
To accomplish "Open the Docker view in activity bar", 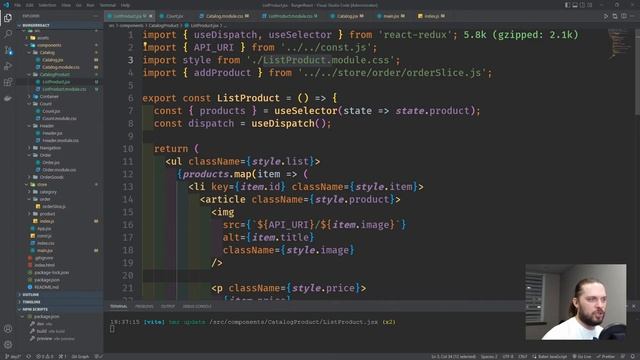I will [8, 98].
